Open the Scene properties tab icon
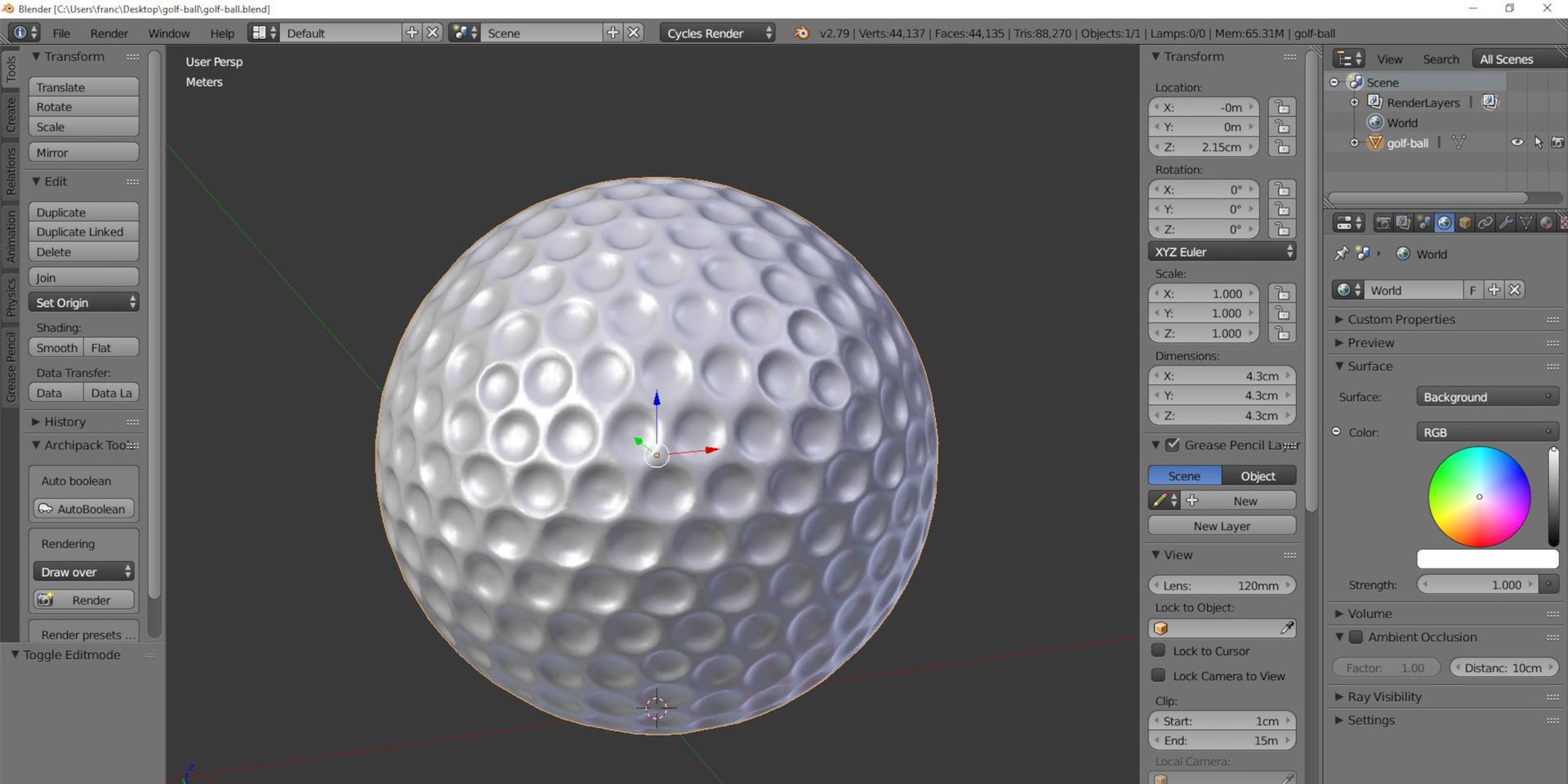 (x=1423, y=223)
